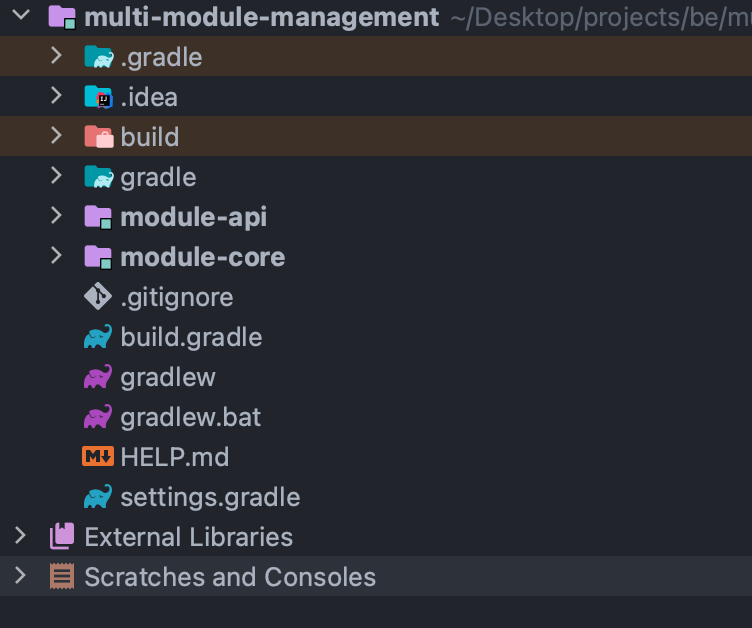Select the gradlew.bat file

pos(190,417)
